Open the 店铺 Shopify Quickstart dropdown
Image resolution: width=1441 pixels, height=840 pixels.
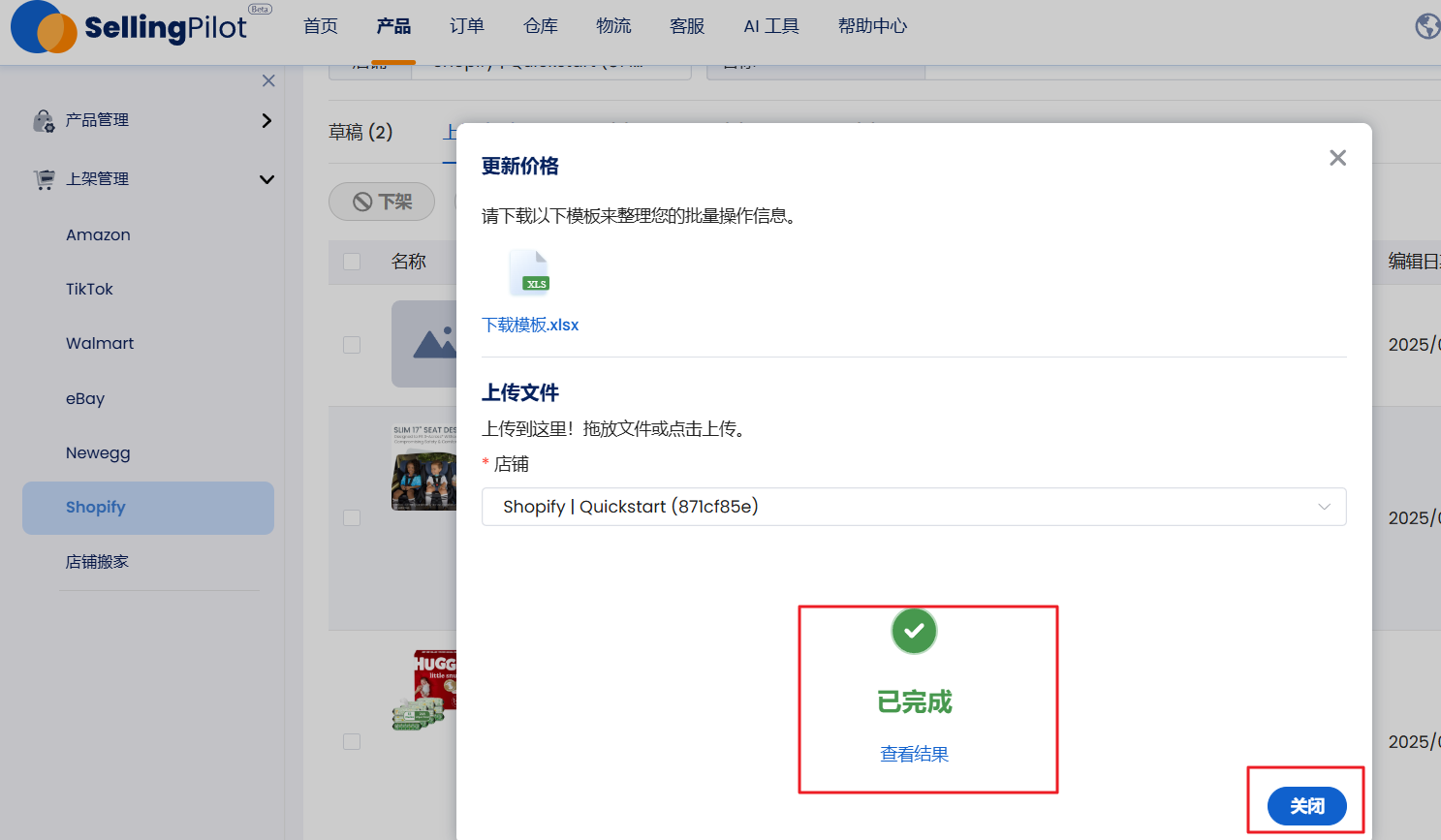[913, 507]
